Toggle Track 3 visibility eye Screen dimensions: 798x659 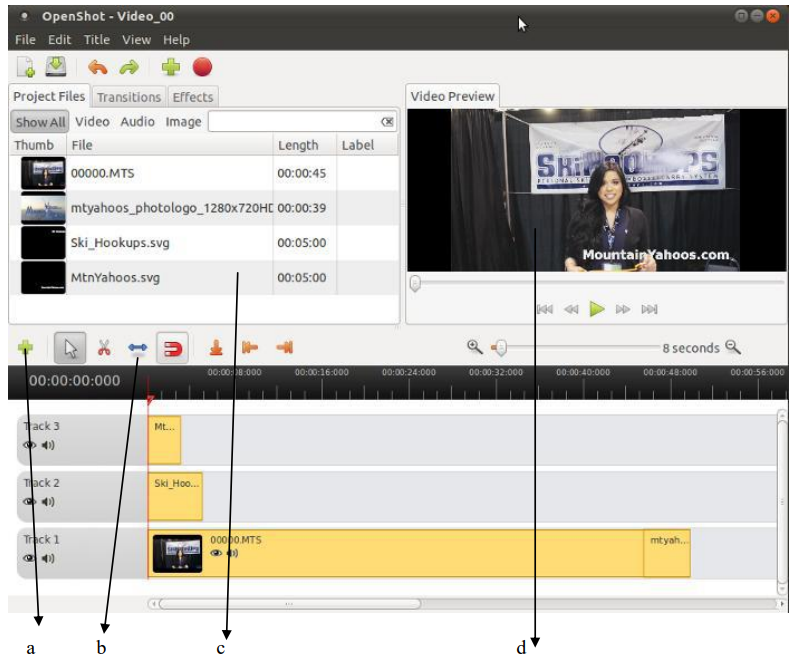pos(30,445)
